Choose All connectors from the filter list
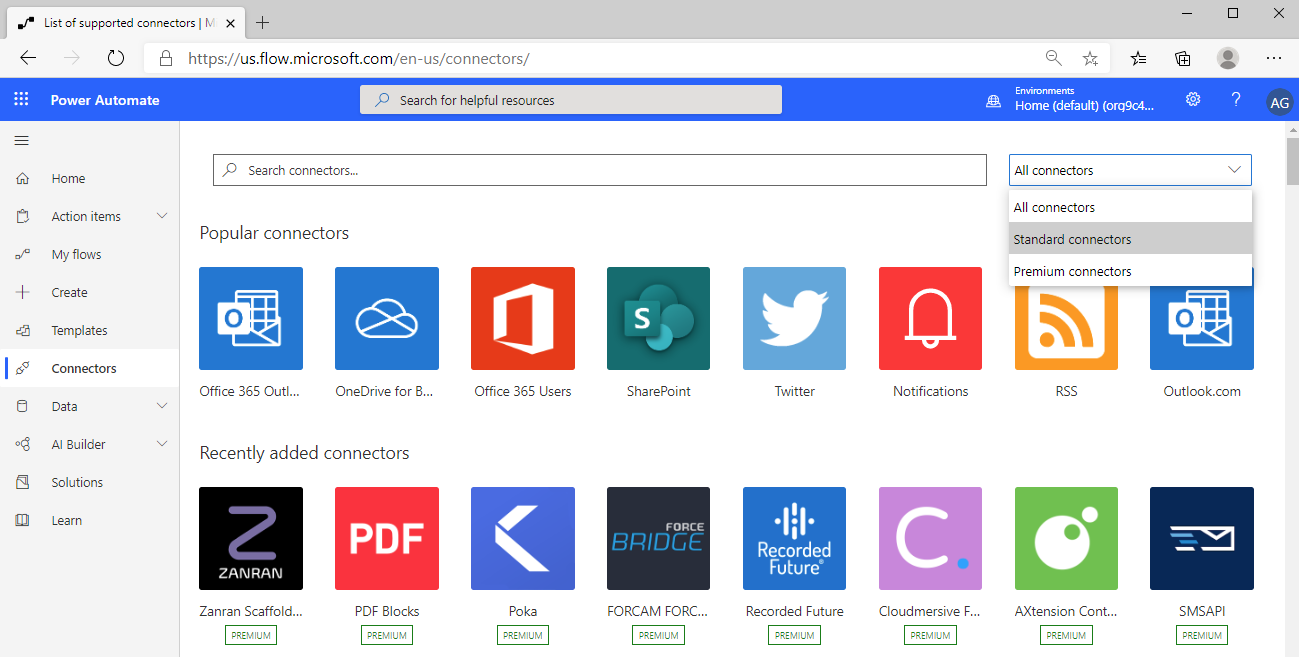Image resolution: width=1299 pixels, height=657 pixels. coord(1130,207)
